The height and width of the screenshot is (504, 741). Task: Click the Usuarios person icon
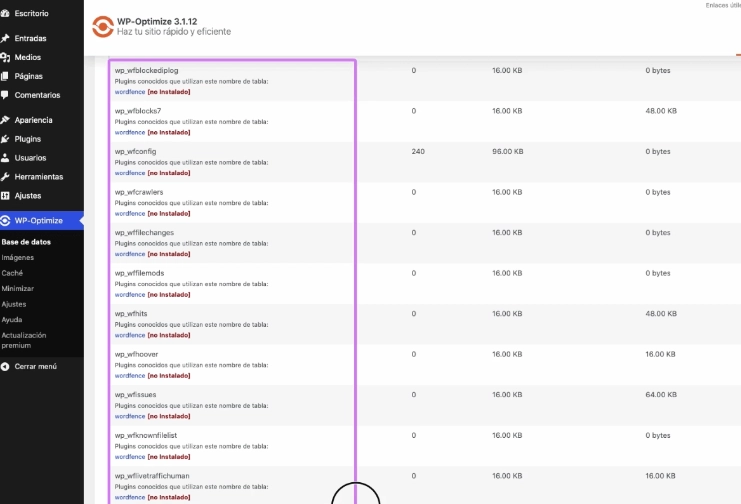click(x=5, y=158)
